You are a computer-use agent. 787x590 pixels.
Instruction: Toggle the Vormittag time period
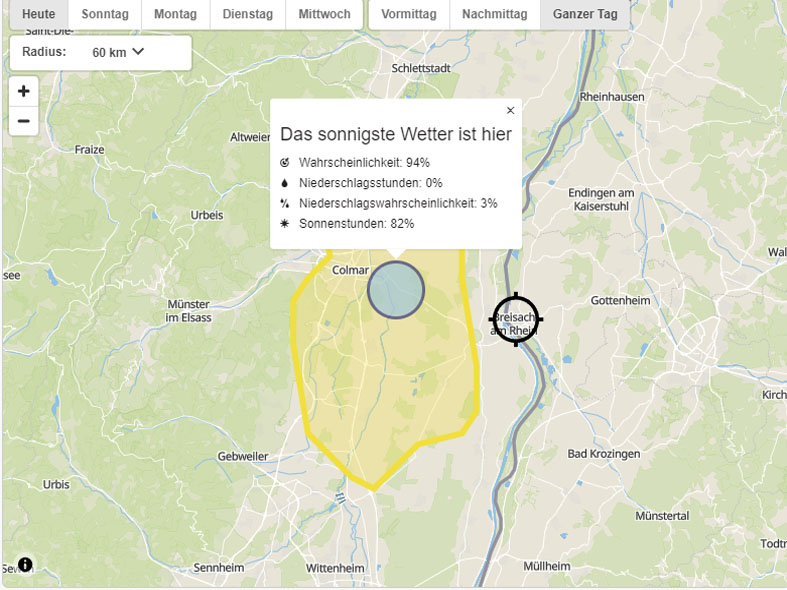[408, 15]
